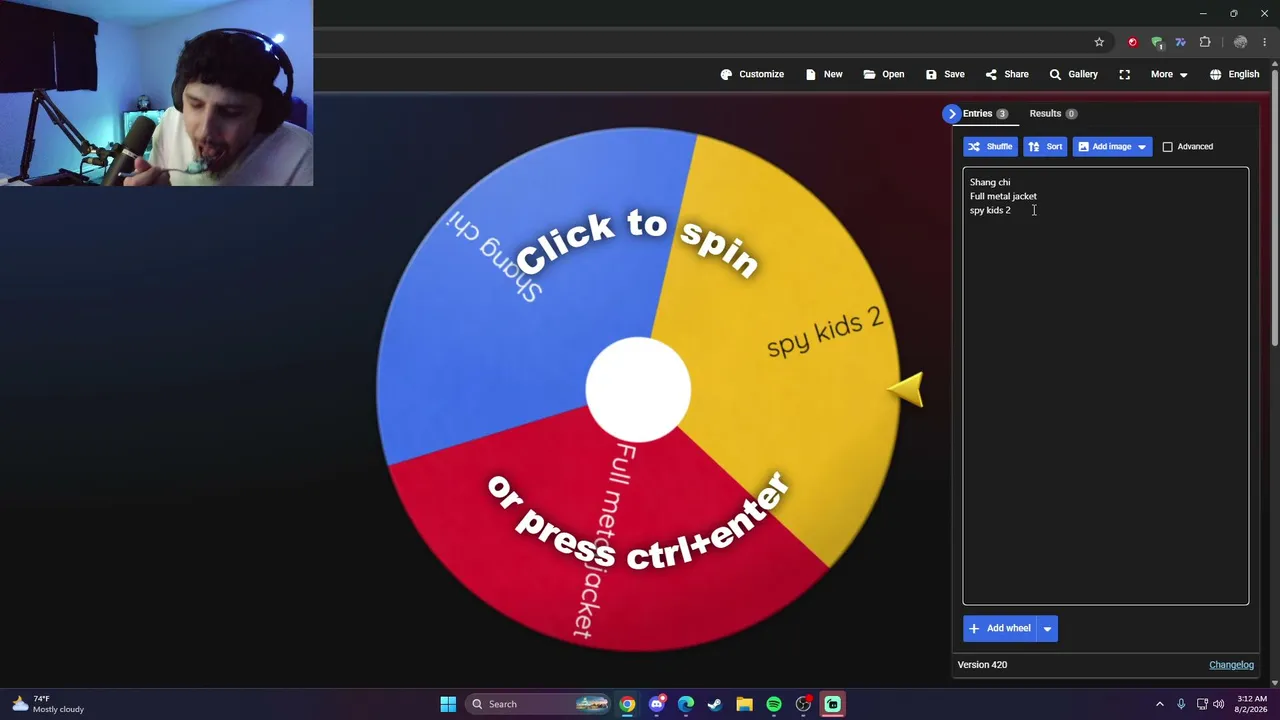Click 'Shang chi' entry text line

[x=990, y=182]
